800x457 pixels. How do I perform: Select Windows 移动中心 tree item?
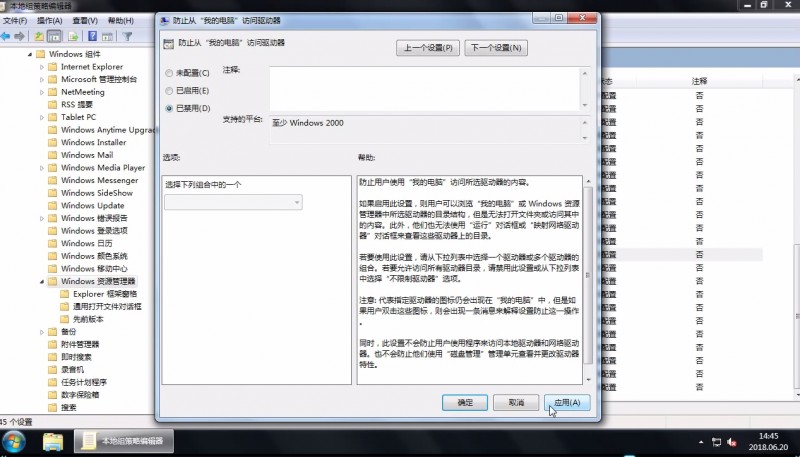(x=94, y=269)
